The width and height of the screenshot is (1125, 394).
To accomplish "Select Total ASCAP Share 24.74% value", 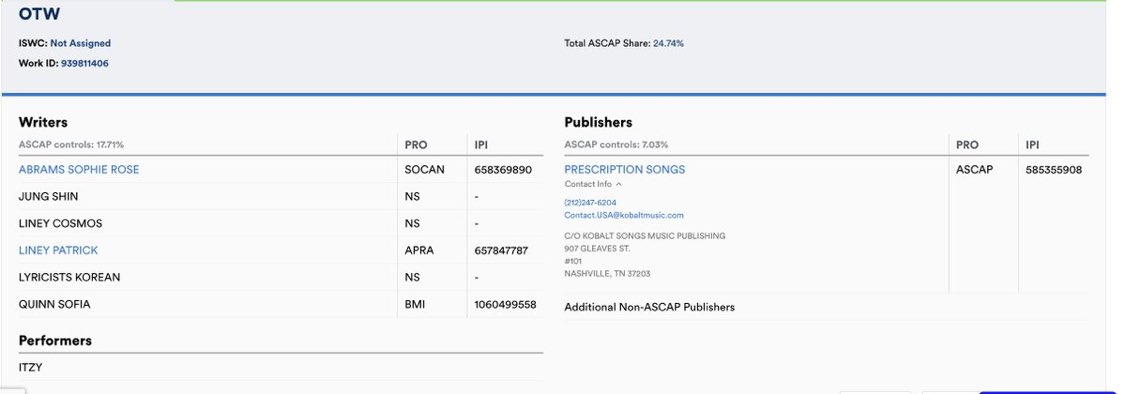I will (668, 44).
